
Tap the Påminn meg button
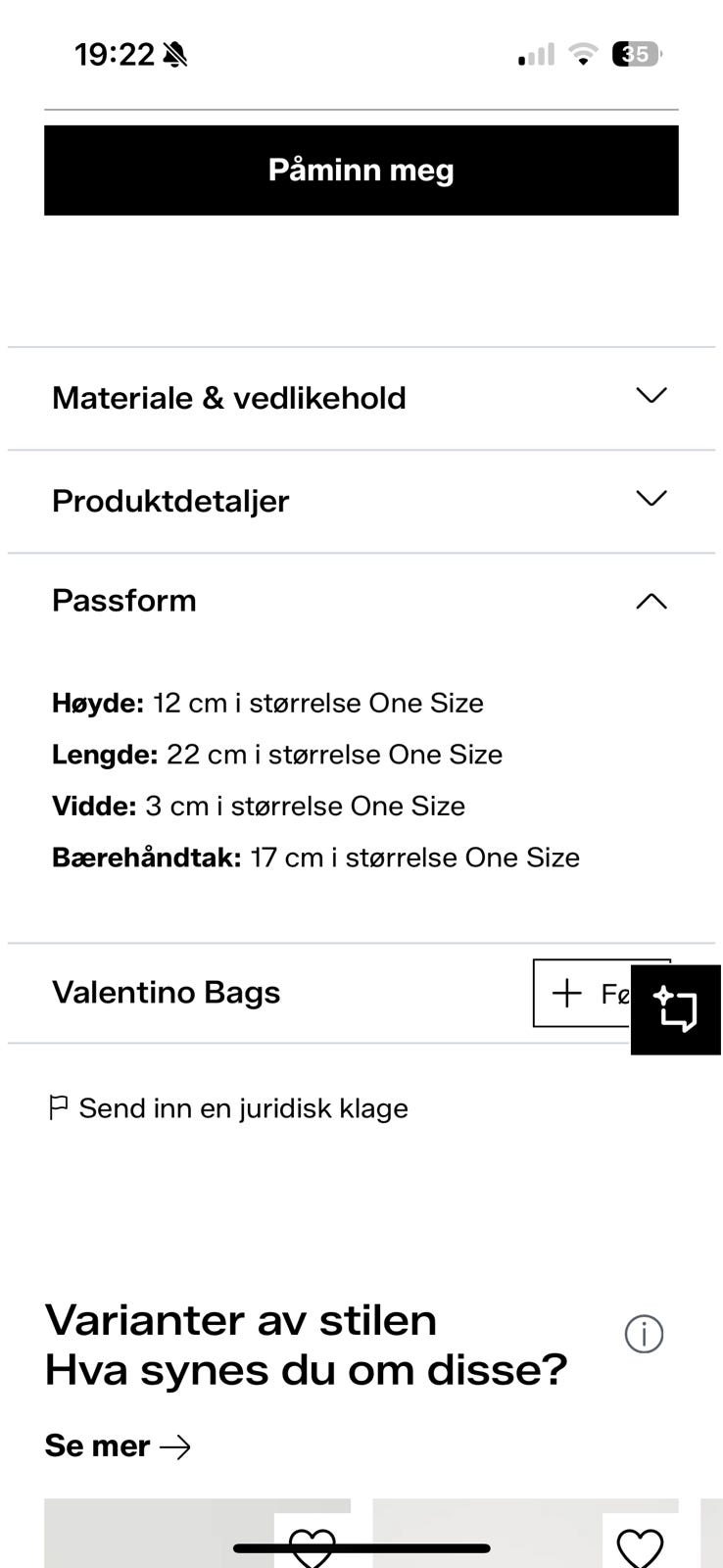[361, 171]
